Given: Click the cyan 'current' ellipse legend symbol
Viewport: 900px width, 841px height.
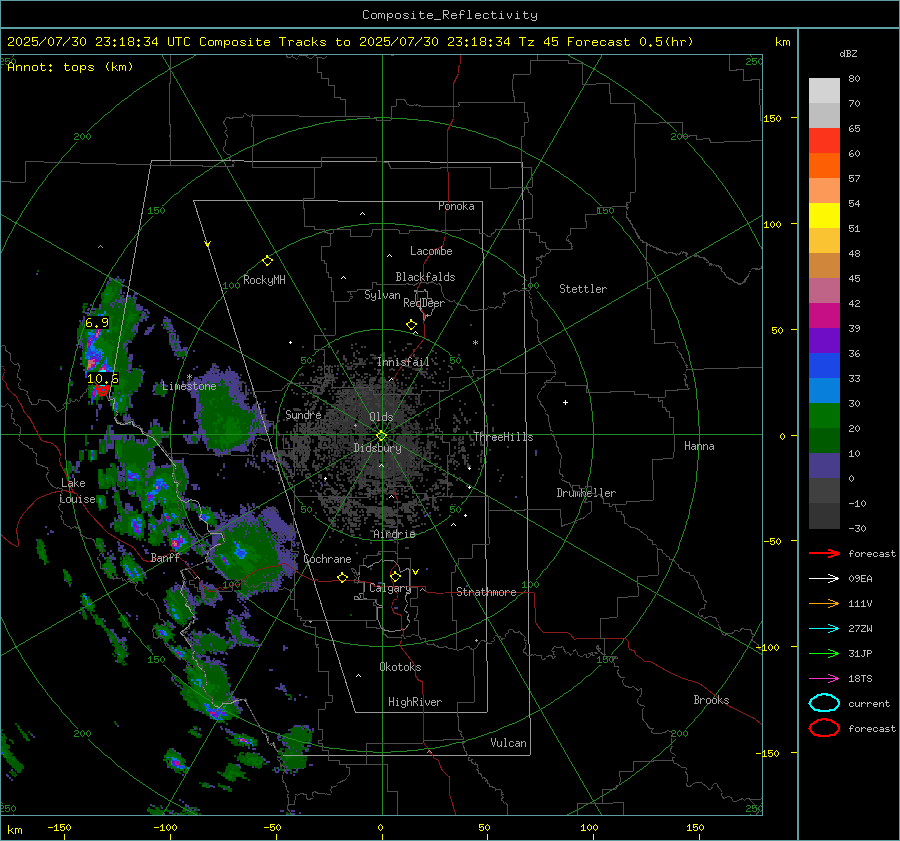Looking at the screenshot, I should (x=824, y=703).
